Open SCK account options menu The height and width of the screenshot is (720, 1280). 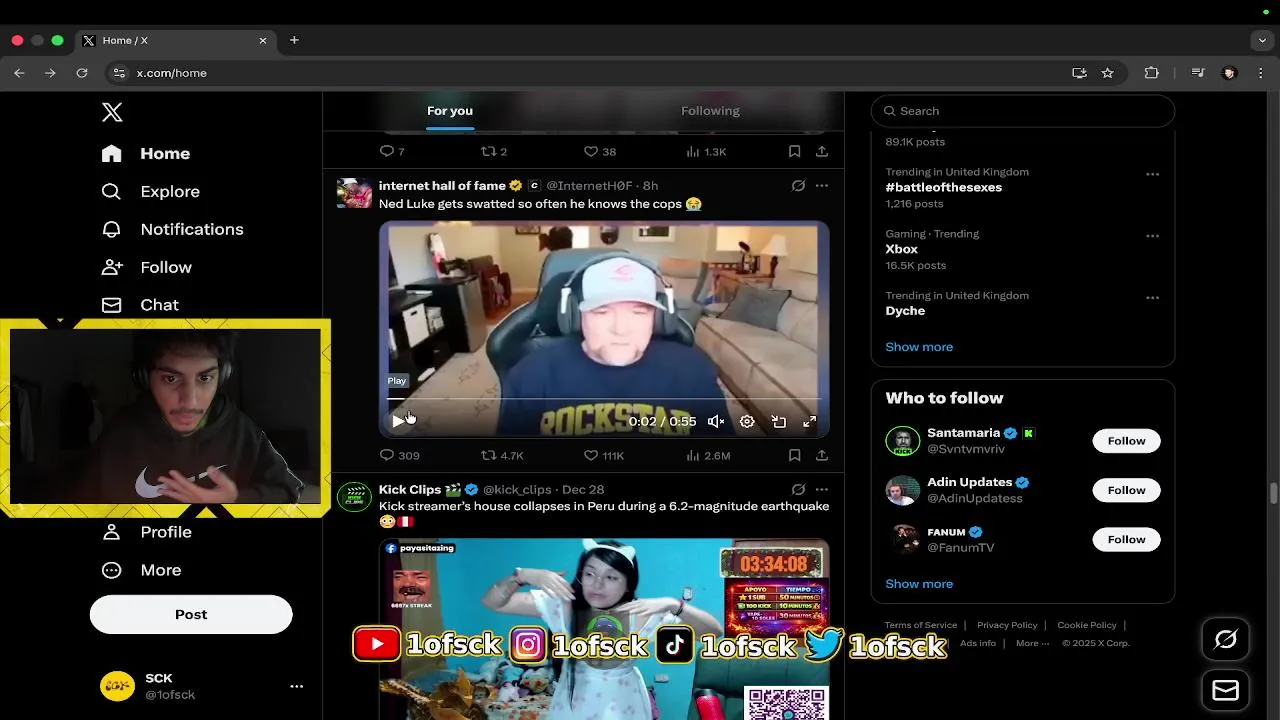point(296,686)
